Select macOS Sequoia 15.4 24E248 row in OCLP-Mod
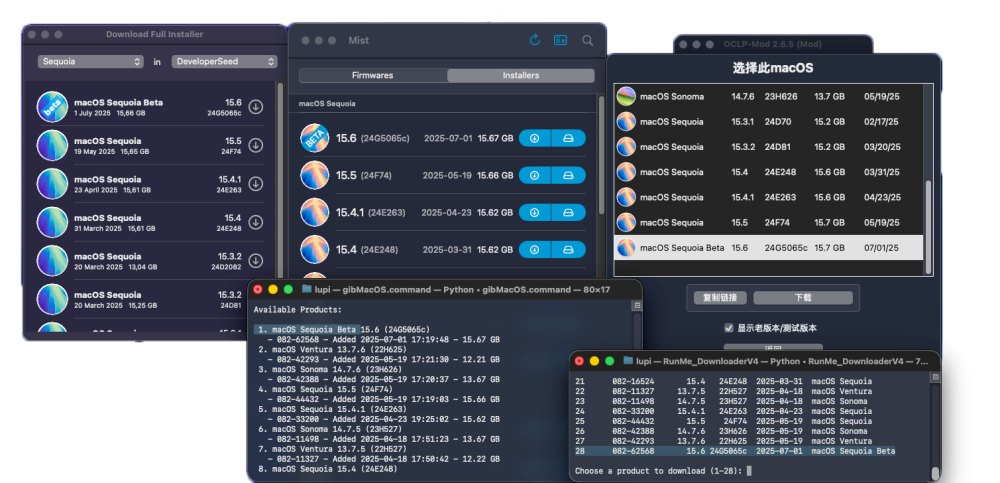The width and height of the screenshot is (1000, 483). coord(768,172)
